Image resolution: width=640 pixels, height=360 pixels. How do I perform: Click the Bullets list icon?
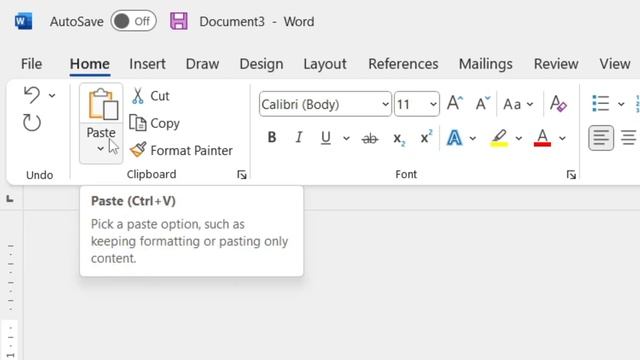click(600, 104)
